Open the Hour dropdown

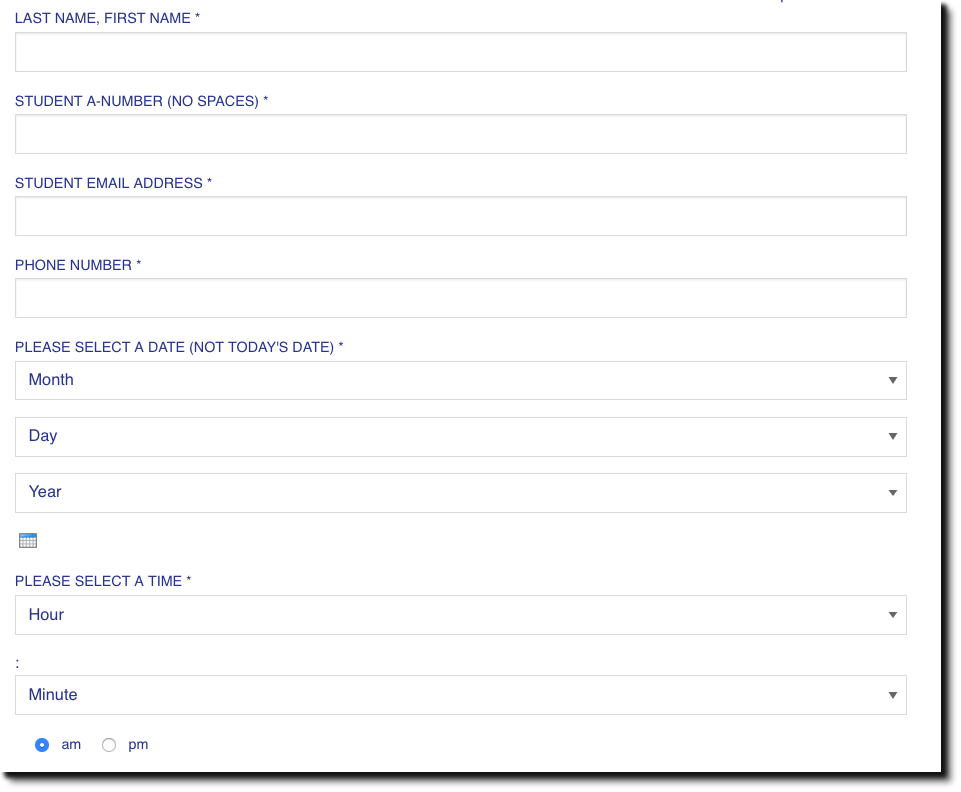(460, 614)
